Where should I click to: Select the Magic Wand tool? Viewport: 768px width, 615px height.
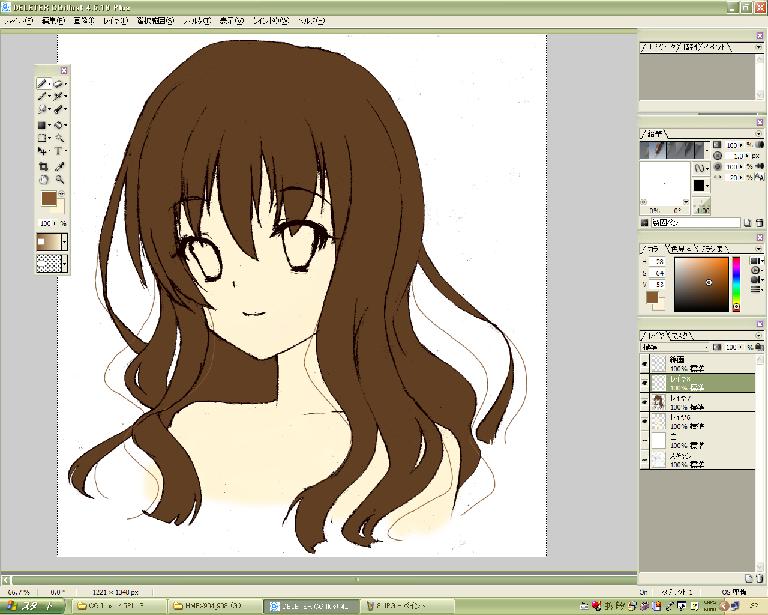click(x=59, y=138)
